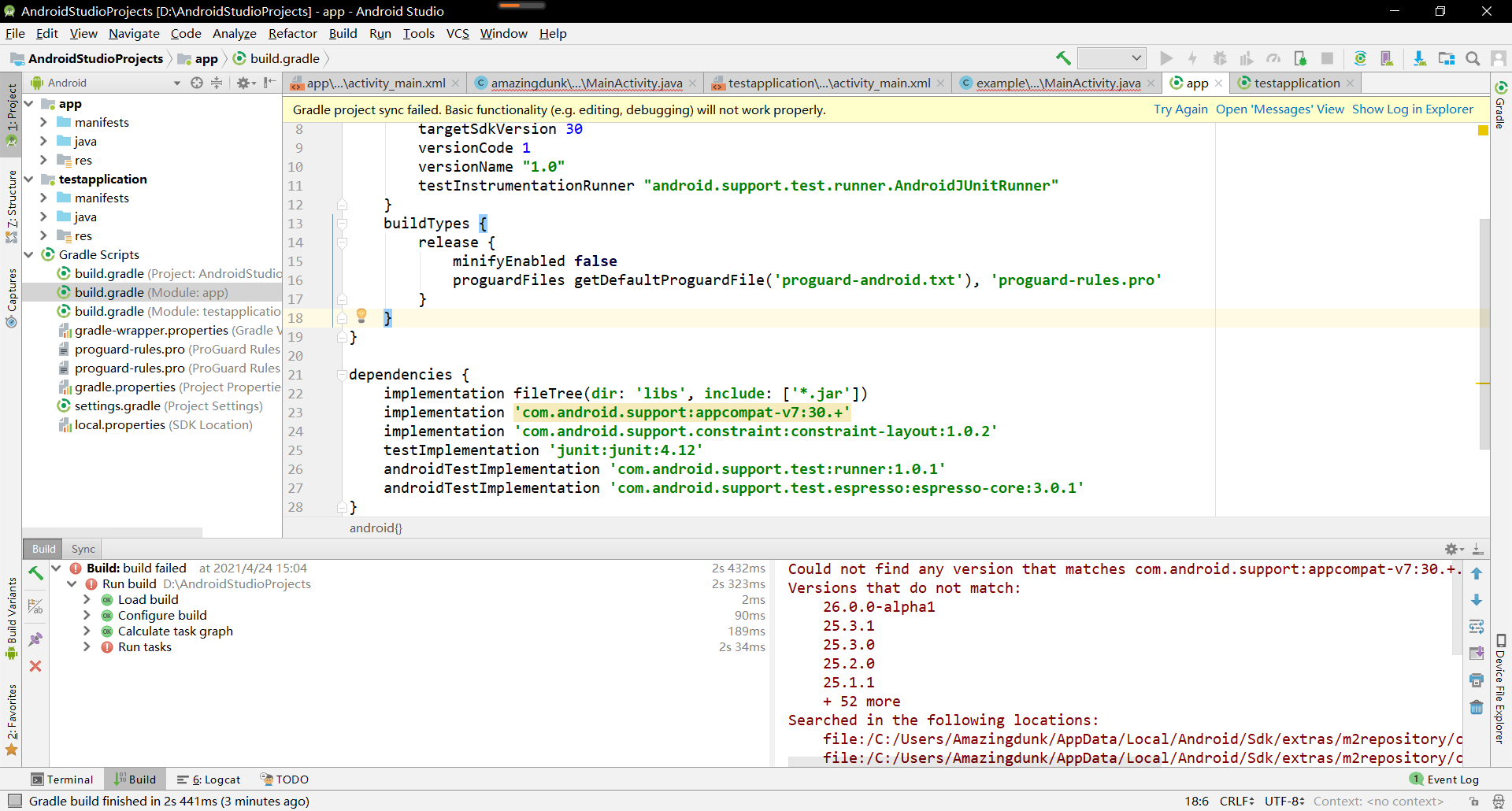This screenshot has height=811, width=1512.
Task: Open the Event Log button
Action: 1444,780
